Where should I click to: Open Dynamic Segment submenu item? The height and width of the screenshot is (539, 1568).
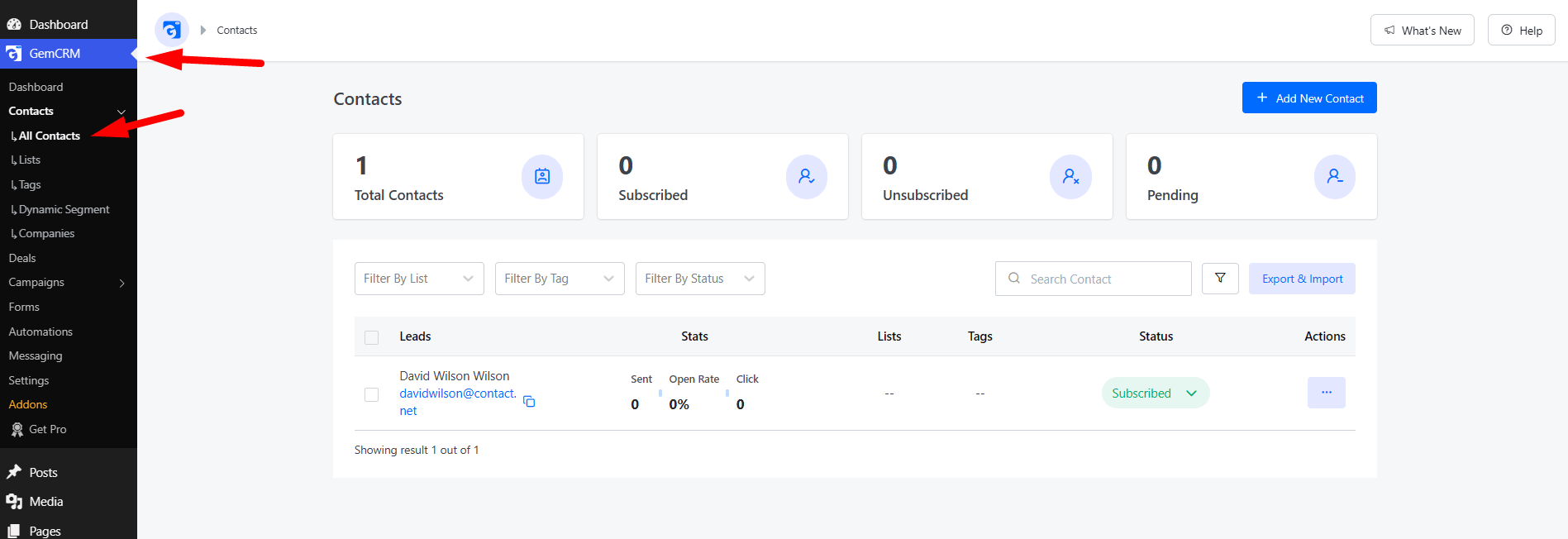(x=64, y=209)
